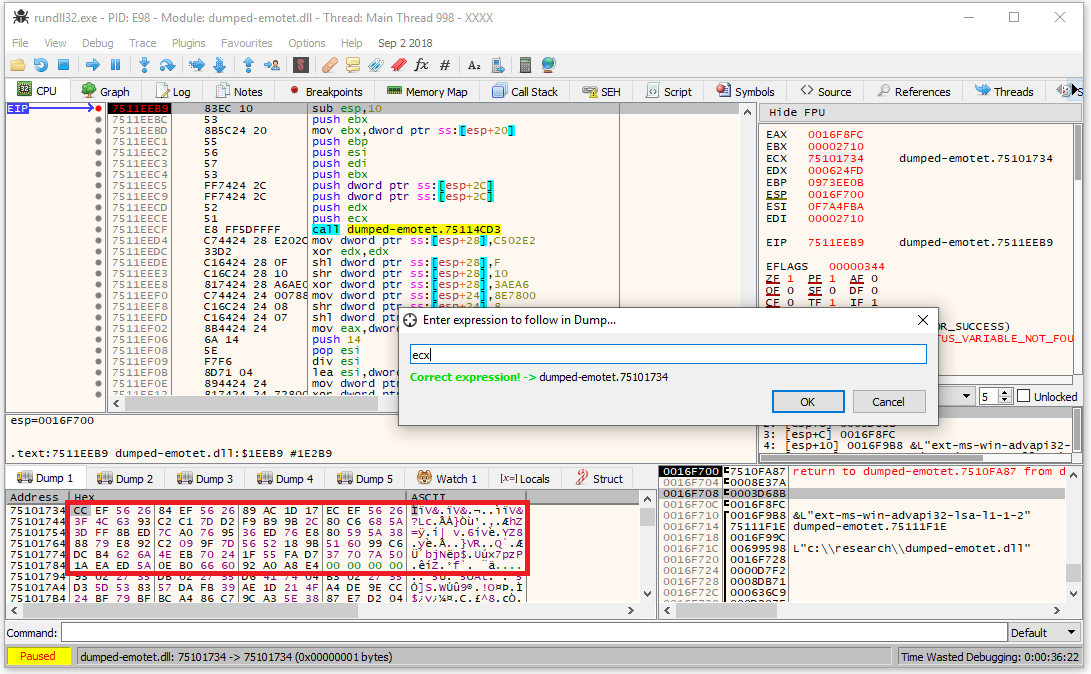Click the Labels hash icon
This screenshot has height=674, width=1091.
(x=445, y=65)
